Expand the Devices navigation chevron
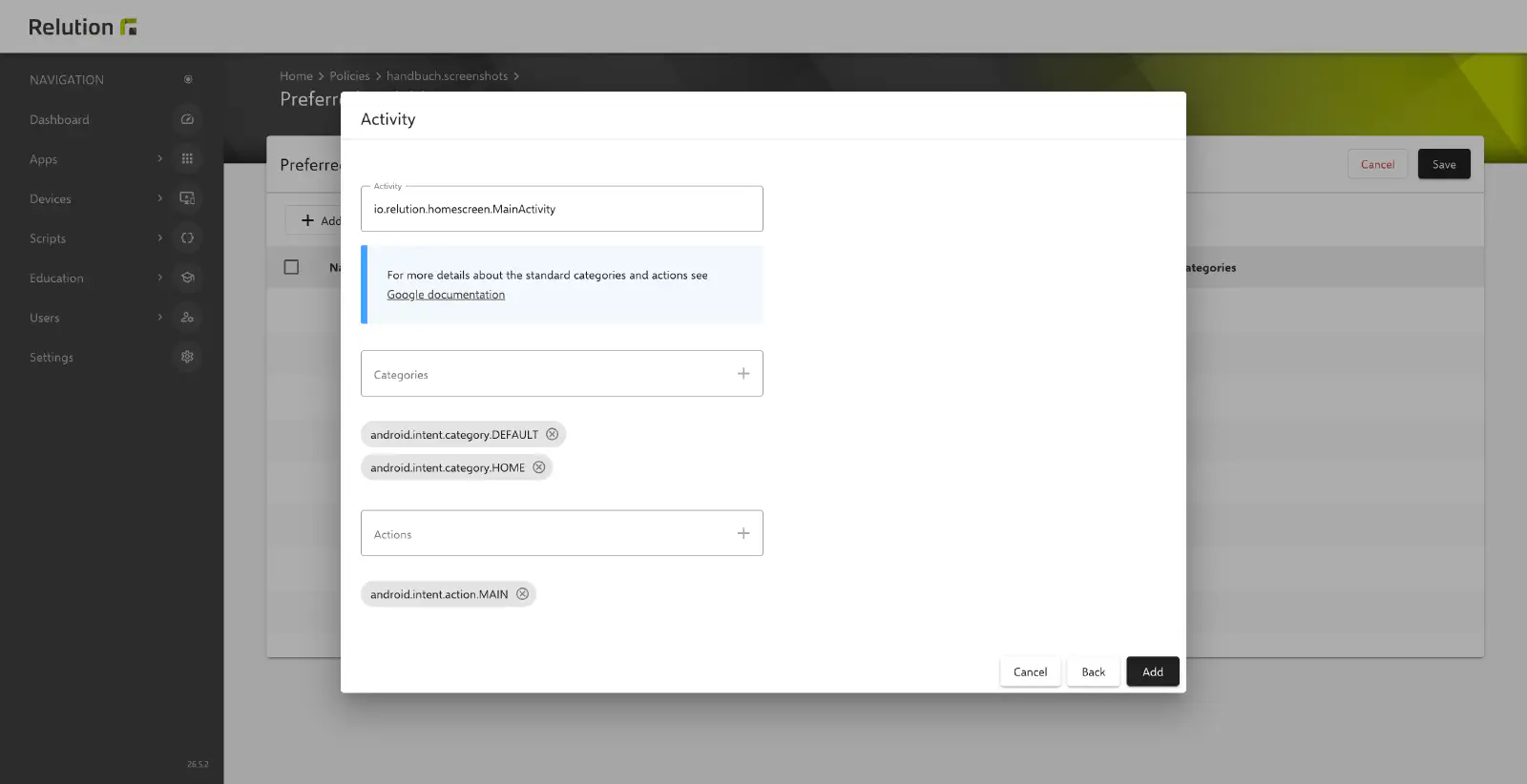This screenshot has width=1527, height=784. click(x=159, y=198)
